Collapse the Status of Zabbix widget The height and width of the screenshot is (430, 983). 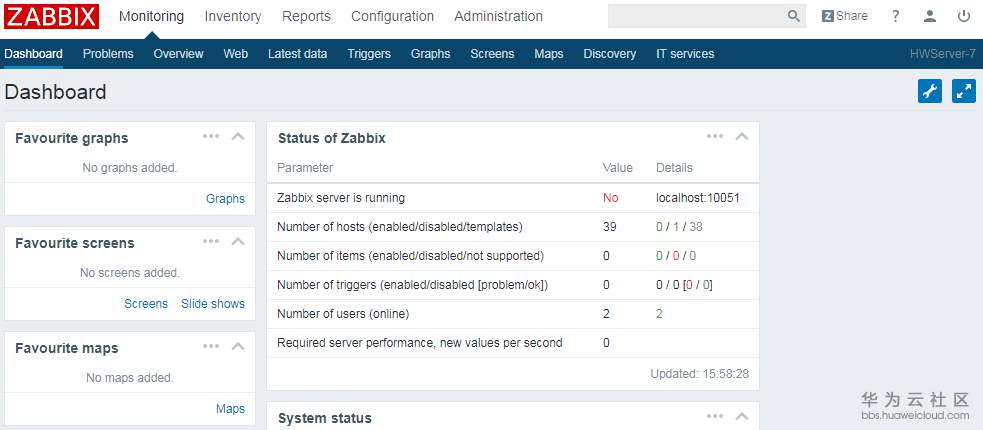(742, 137)
